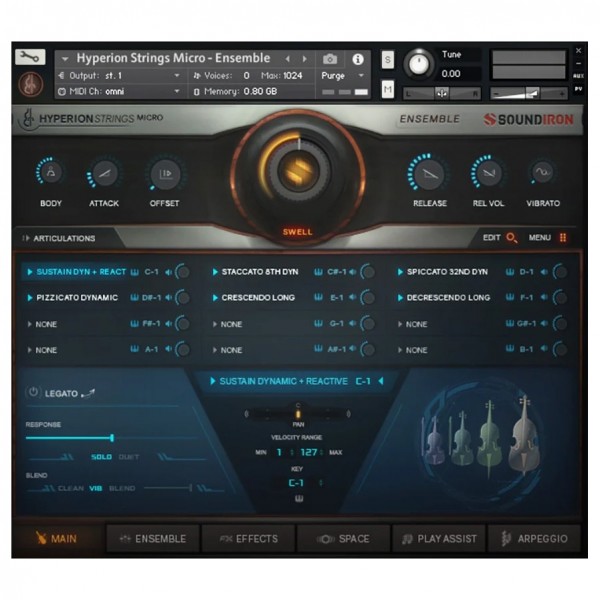Click the previous articulation arrow beside C-1
600x600 pixels.
[381, 381]
